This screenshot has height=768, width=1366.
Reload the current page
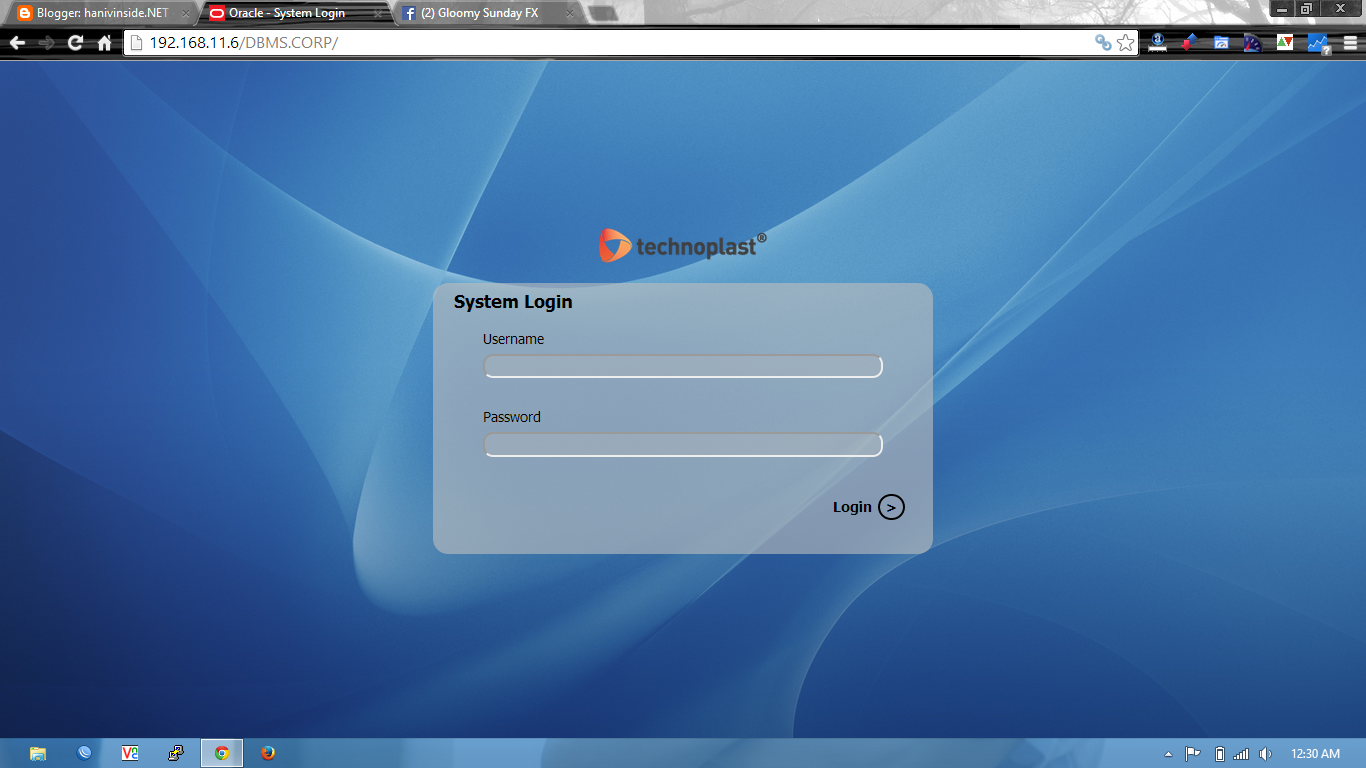[x=75, y=43]
